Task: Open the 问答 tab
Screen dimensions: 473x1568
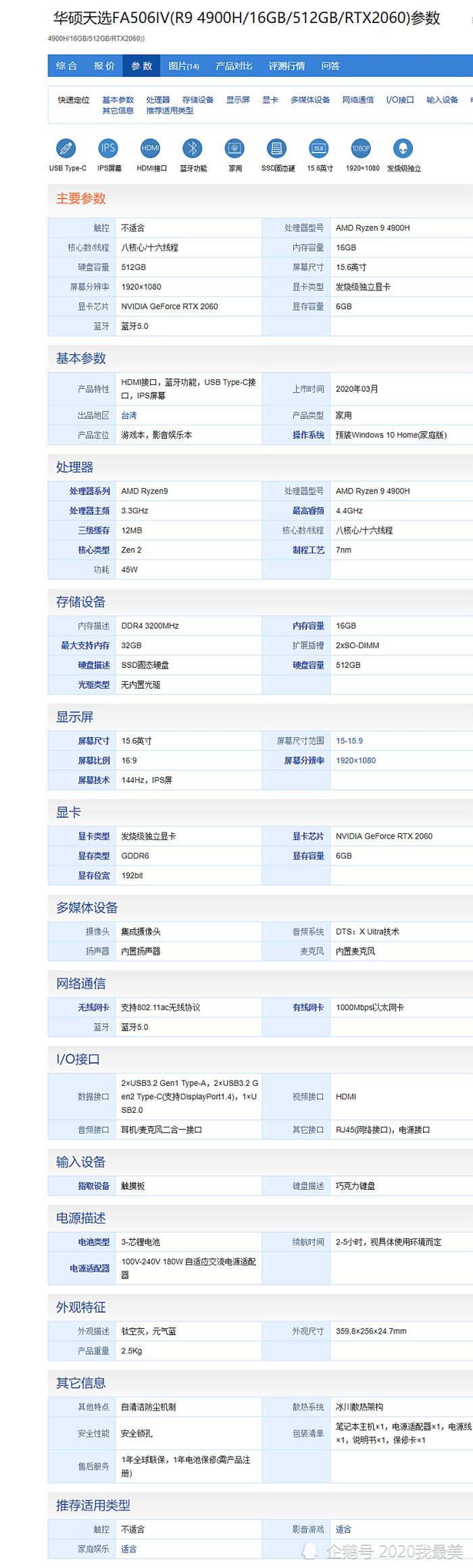Action: 330,66
